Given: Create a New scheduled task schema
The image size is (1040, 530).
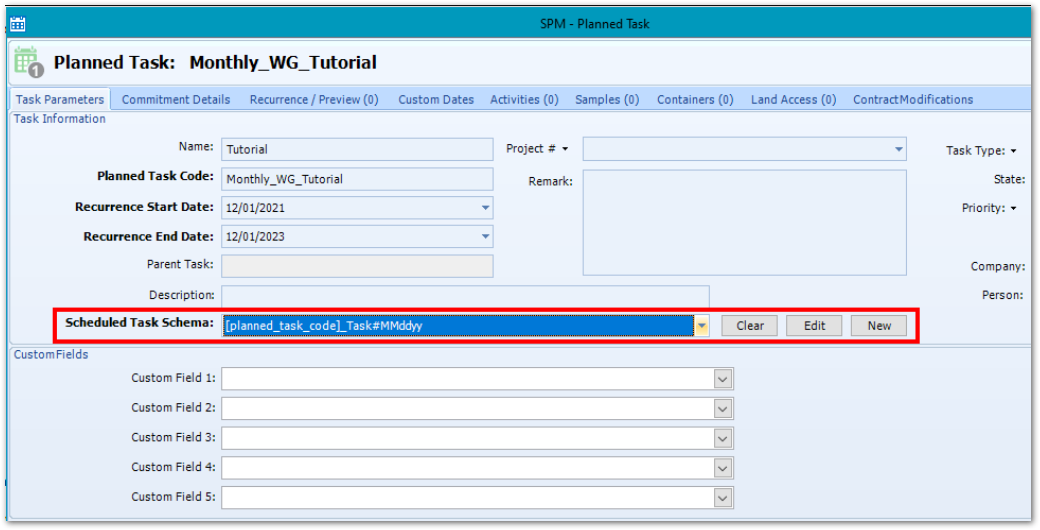Looking at the screenshot, I should tap(879, 326).
